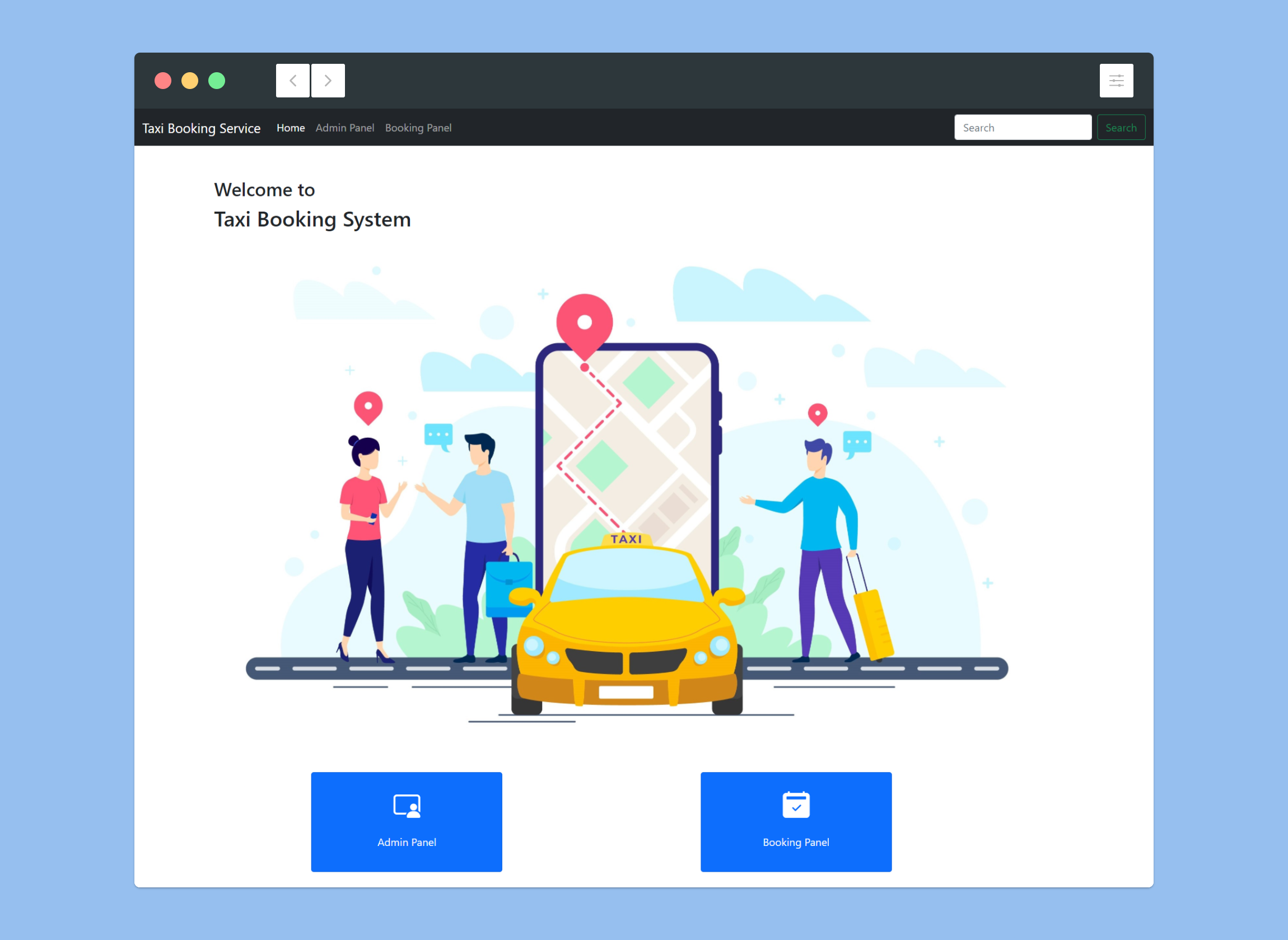Open Home in the navbar
The width and height of the screenshot is (1288, 940).
(290, 128)
